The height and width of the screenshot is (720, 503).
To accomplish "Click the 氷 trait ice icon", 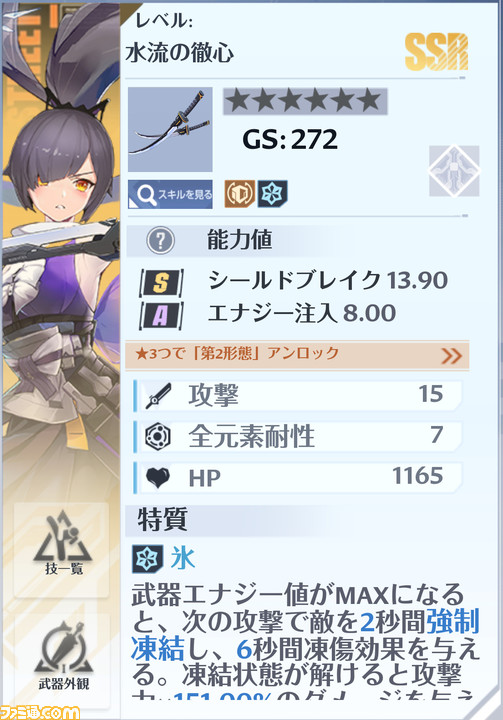I will 147,559.
